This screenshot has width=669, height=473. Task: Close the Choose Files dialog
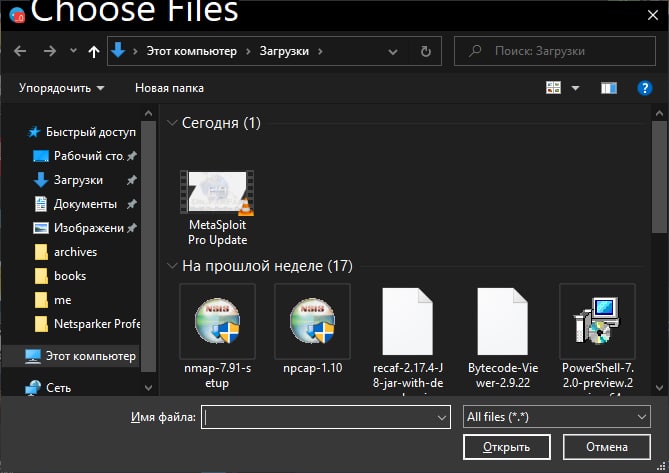tap(652, 15)
